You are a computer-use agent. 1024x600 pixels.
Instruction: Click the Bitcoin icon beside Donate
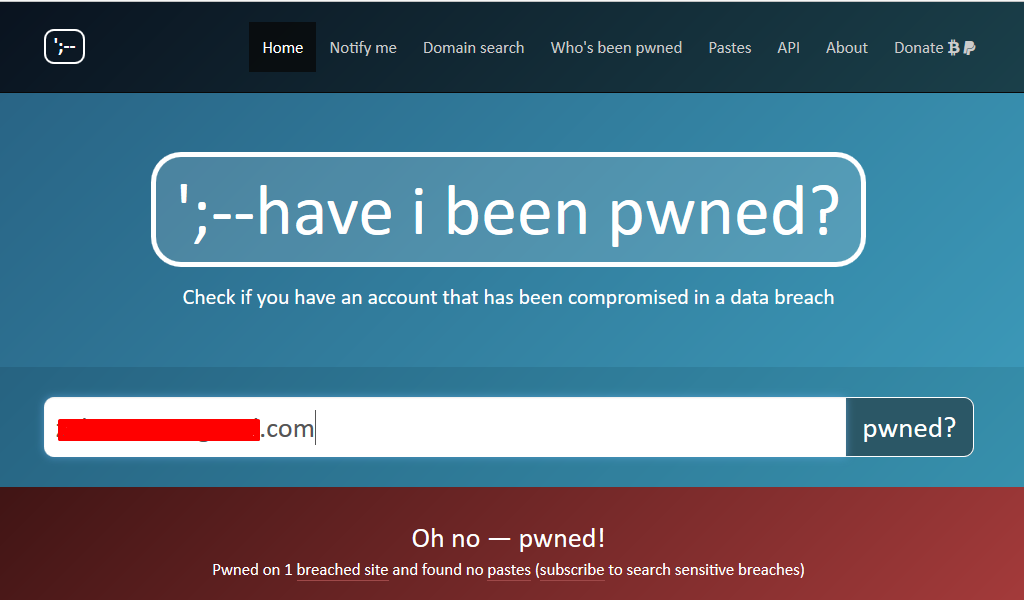pyautogui.click(x=953, y=48)
